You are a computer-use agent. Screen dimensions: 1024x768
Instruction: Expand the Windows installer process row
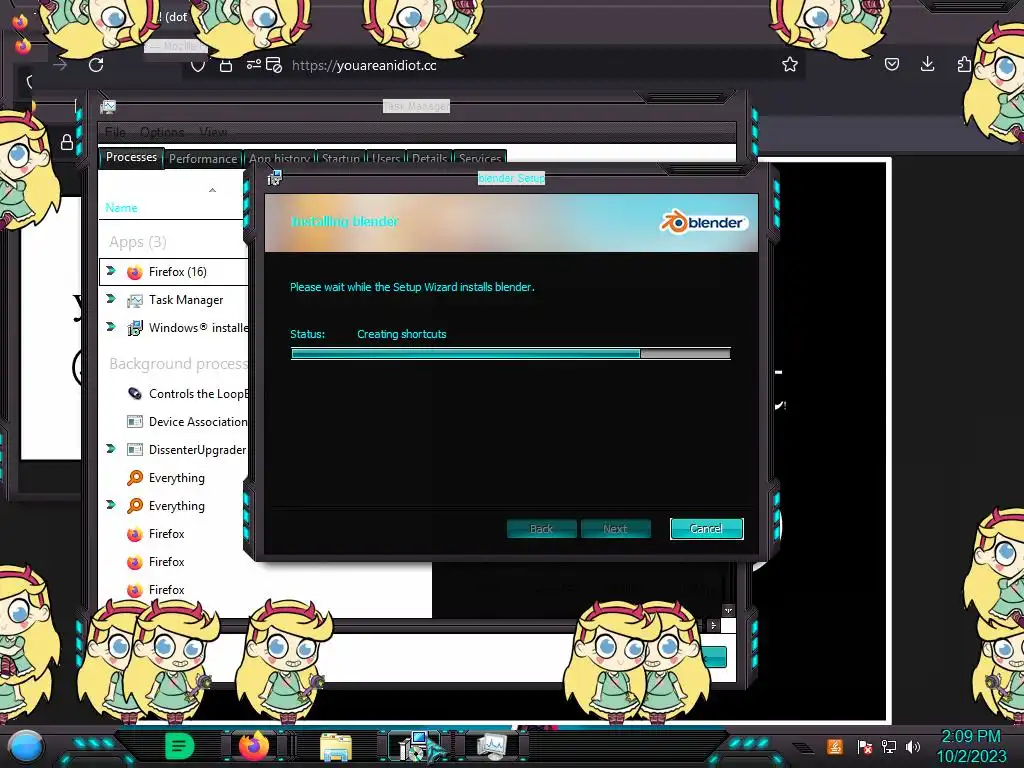click(110, 327)
